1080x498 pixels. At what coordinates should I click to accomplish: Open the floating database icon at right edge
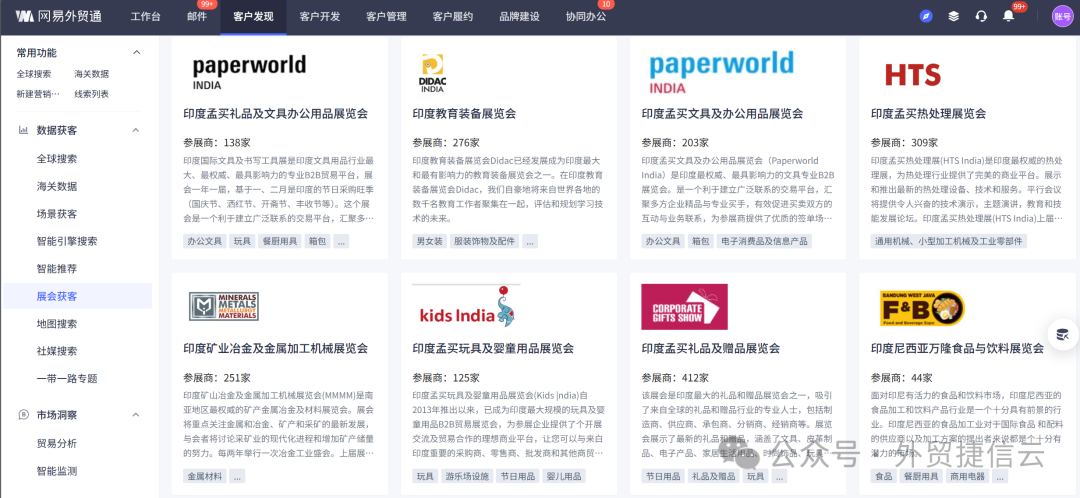click(1063, 335)
